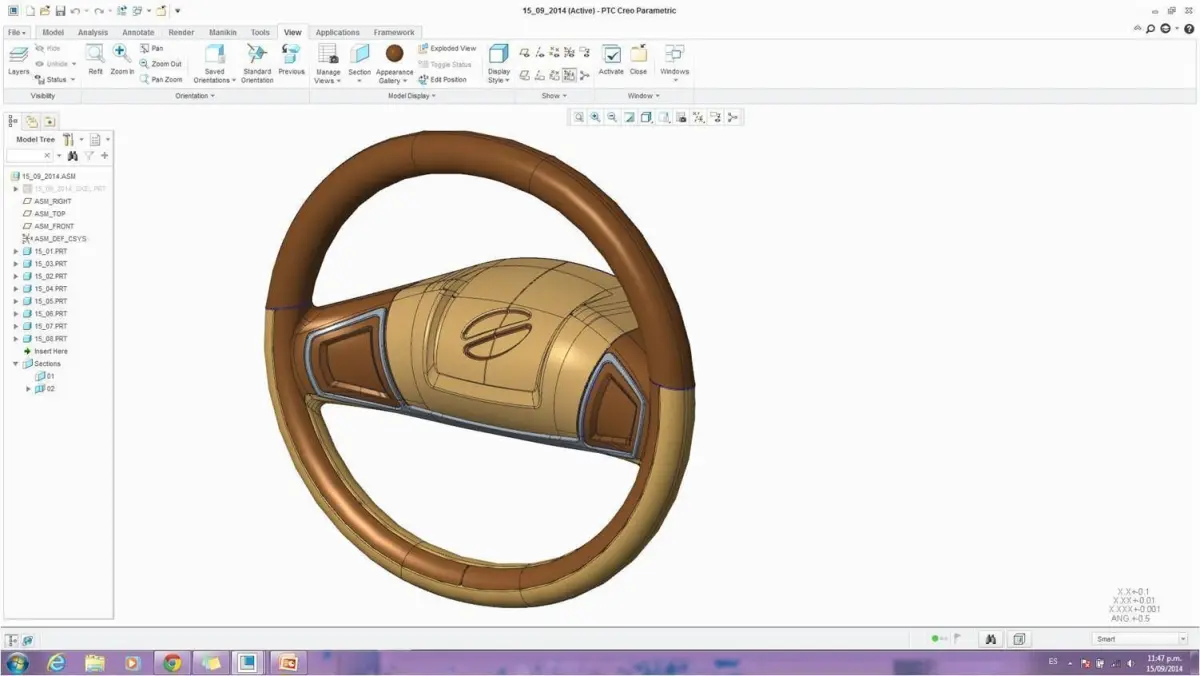Click the plus icon in tree search bar
1200x676 pixels.
105,156
